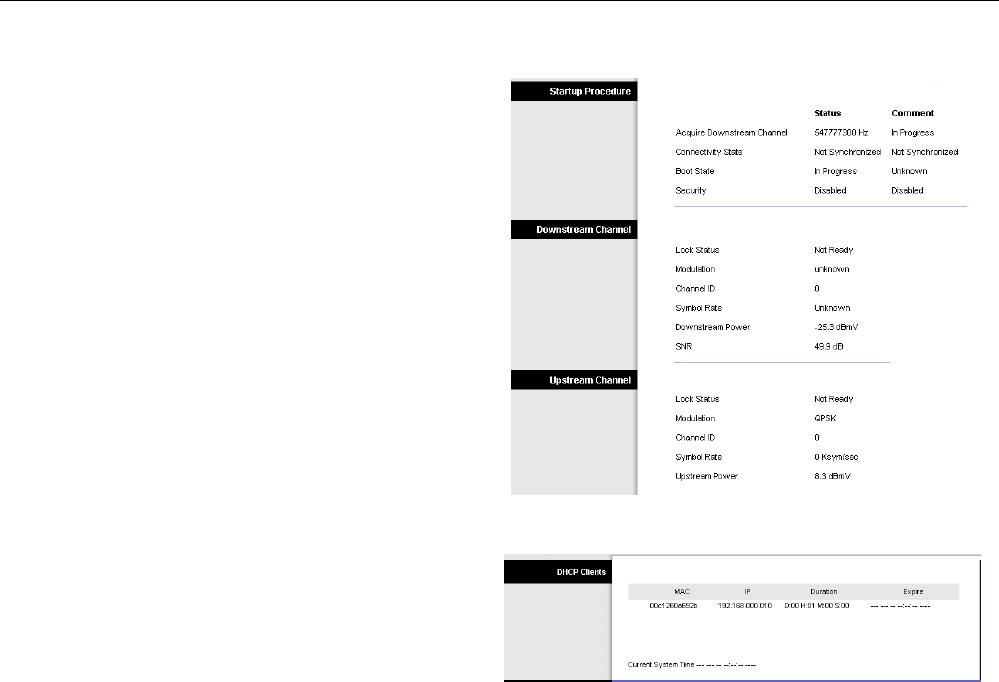Click Downstream Channel's Lock Status label

click(x=697, y=250)
